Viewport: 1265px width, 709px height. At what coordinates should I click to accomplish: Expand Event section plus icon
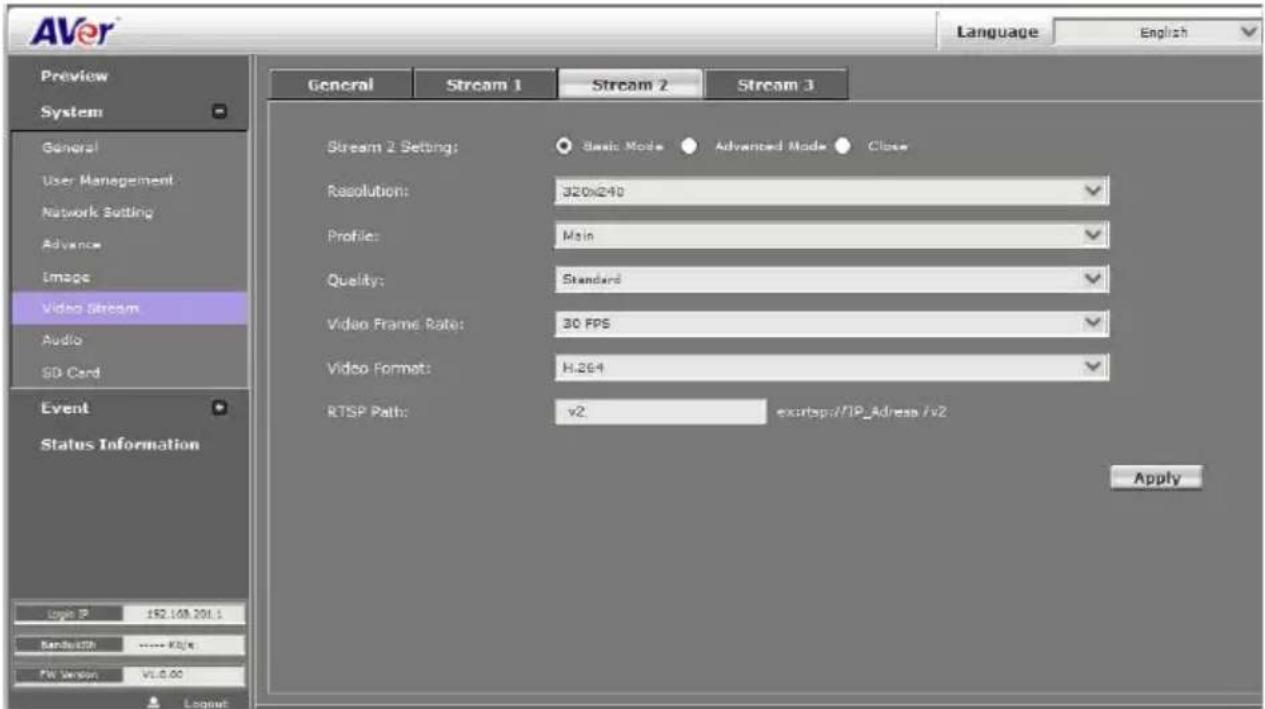coord(219,408)
